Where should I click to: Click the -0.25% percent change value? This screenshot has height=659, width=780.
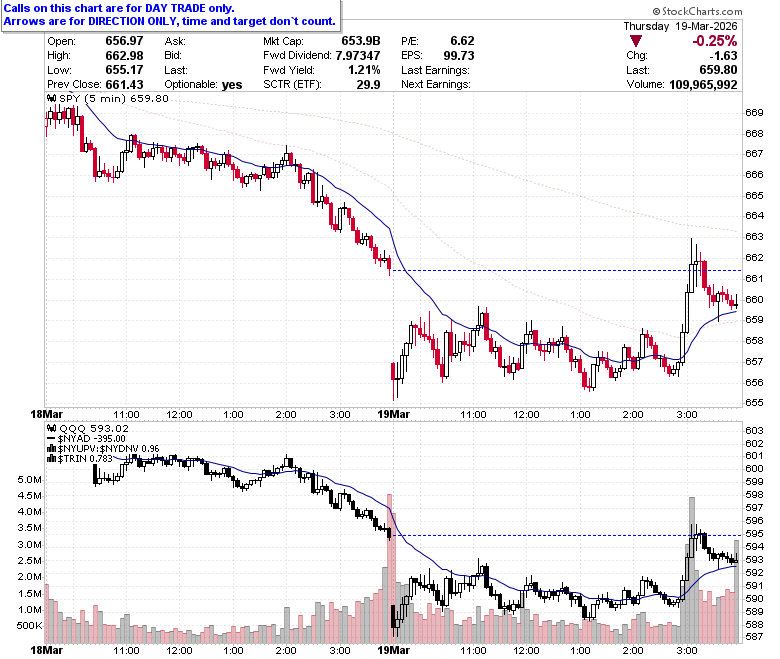(714, 41)
